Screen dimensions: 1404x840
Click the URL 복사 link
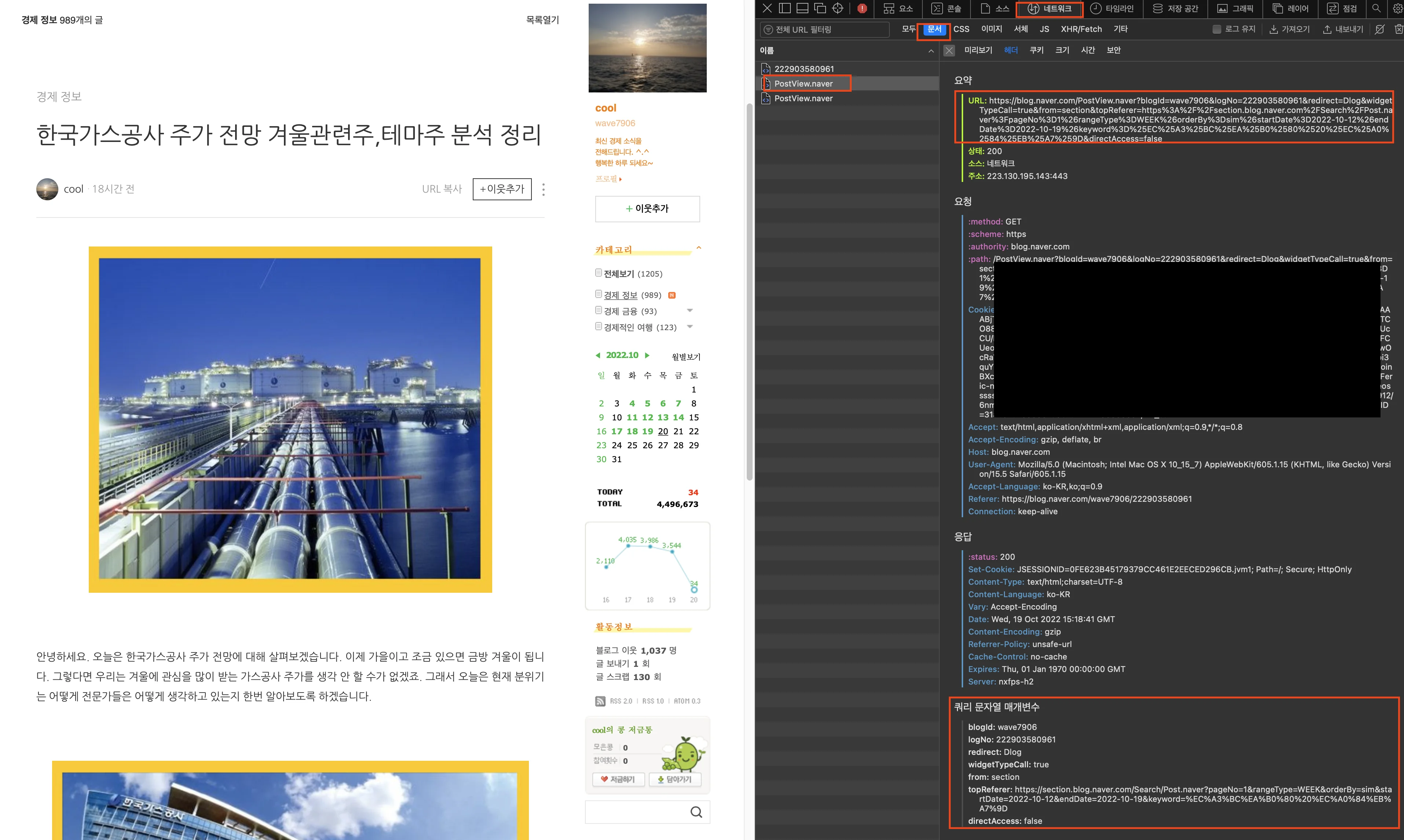tap(441, 189)
